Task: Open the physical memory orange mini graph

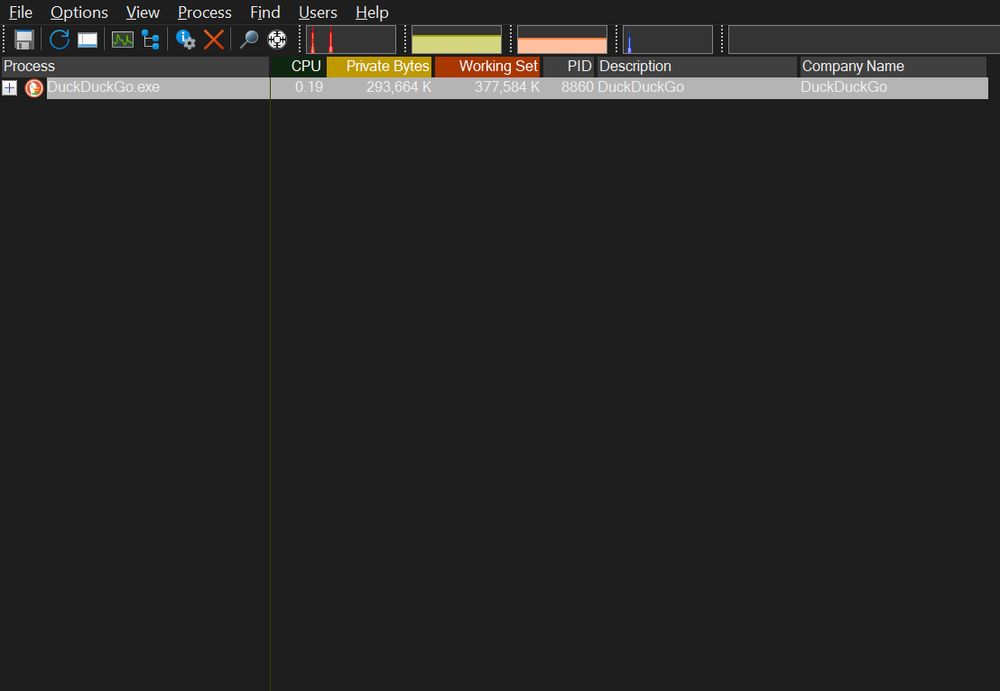Action: [562, 40]
